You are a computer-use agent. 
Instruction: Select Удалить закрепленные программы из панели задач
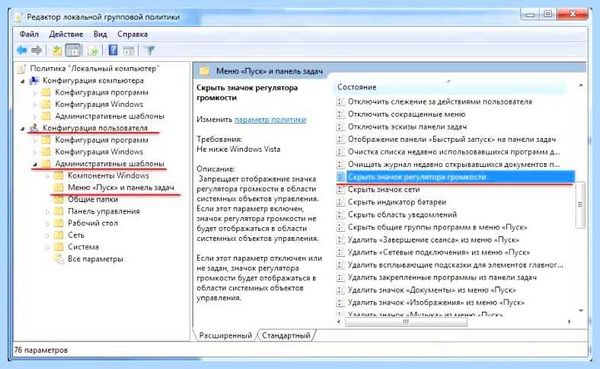[442, 278]
